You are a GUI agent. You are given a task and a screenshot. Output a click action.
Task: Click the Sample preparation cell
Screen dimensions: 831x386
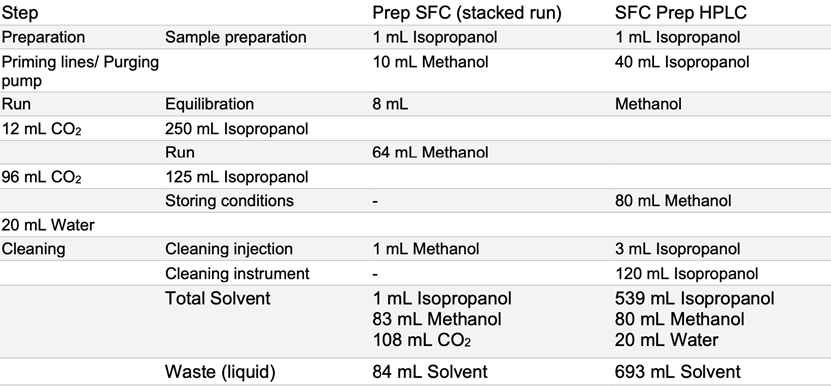pyautogui.click(x=236, y=38)
